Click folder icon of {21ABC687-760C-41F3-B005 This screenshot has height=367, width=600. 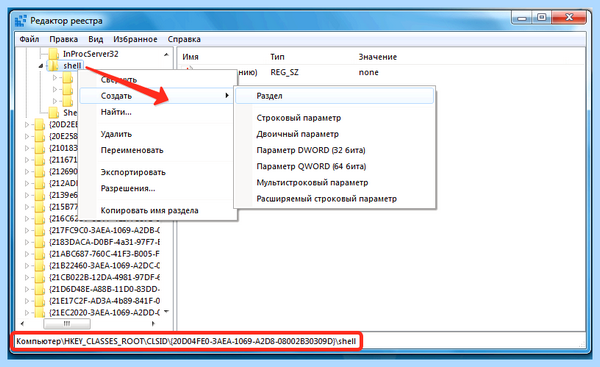pyautogui.click(x=39, y=254)
